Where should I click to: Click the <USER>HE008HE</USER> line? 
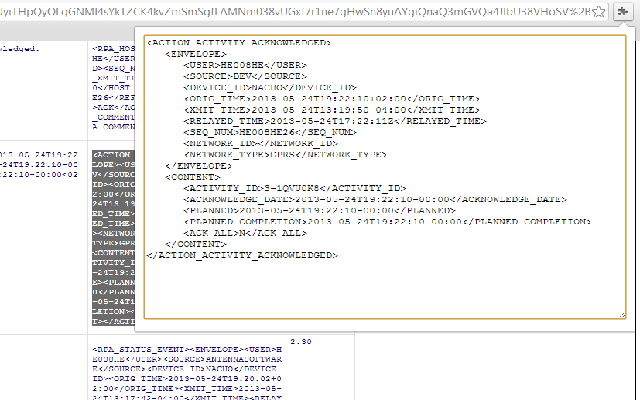tap(245, 65)
